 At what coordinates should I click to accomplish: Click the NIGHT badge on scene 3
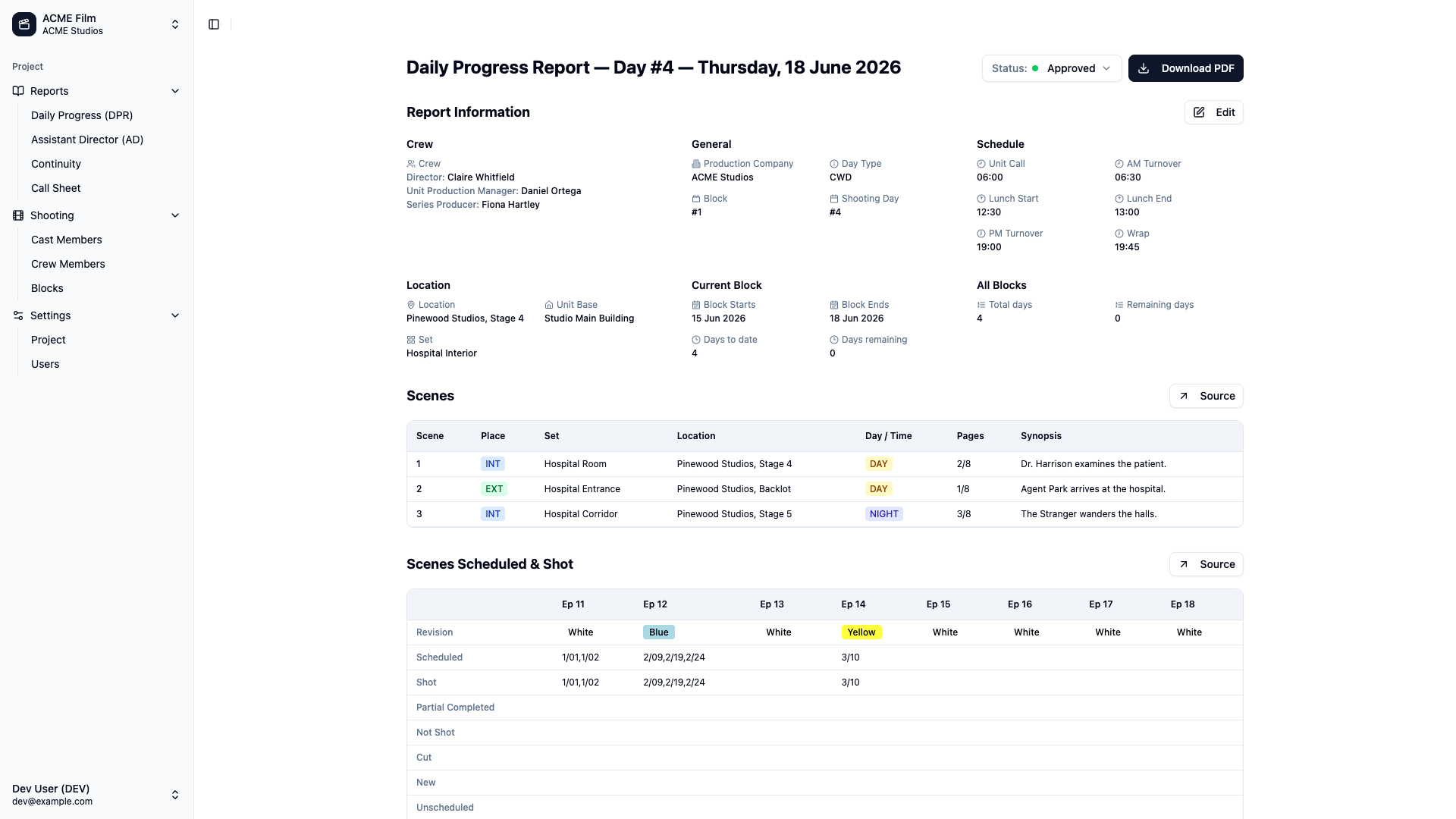[x=884, y=514]
